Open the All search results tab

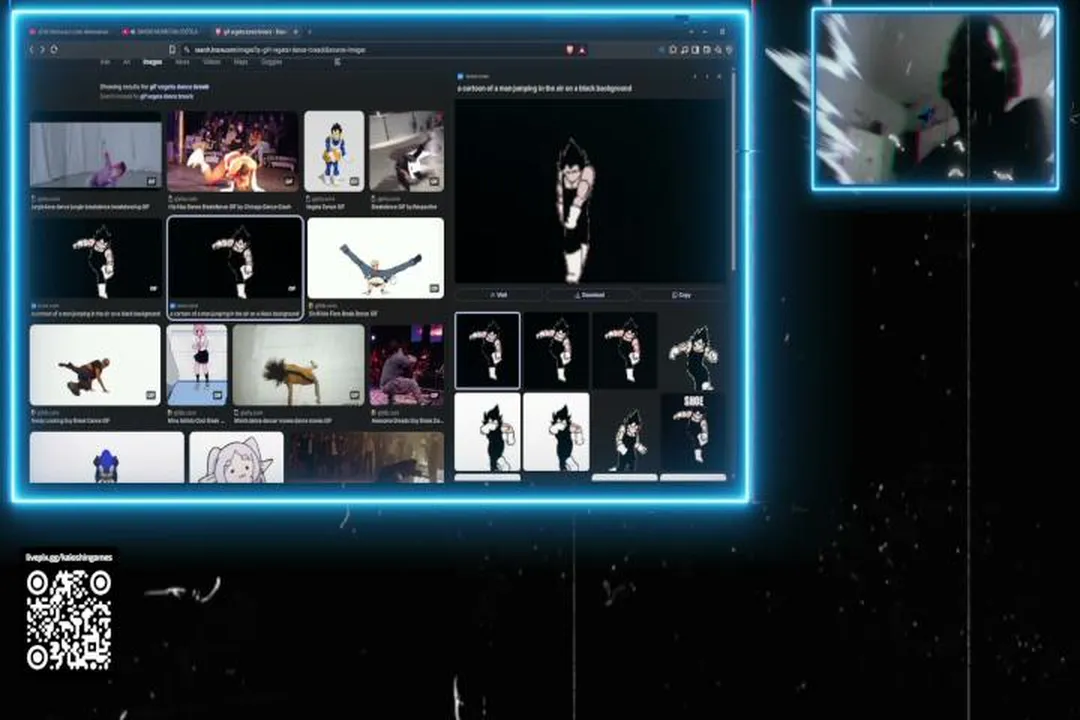pyautogui.click(x=126, y=62)
